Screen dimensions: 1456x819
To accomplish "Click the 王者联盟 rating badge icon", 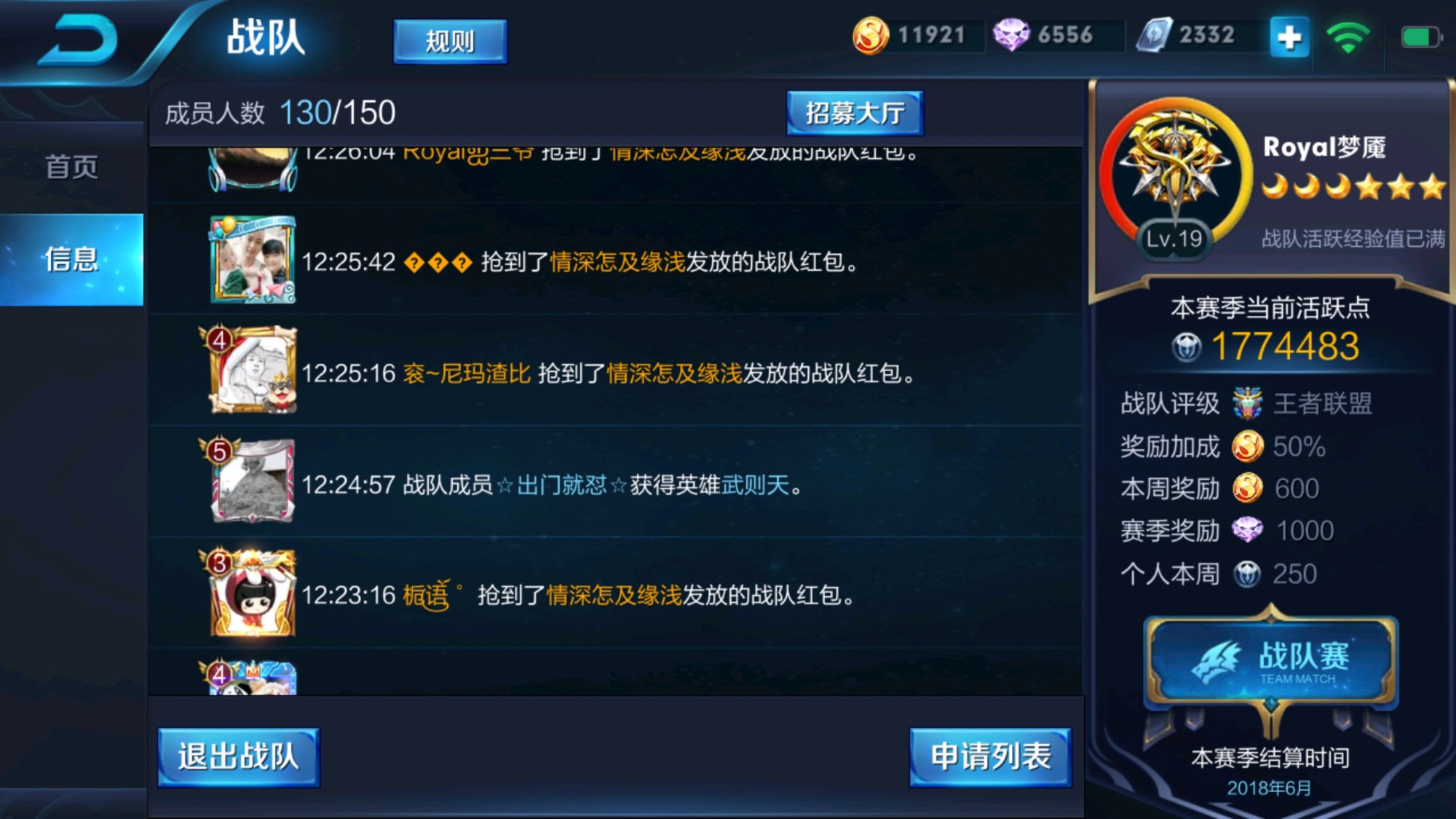I will (x=1247, y=403).
